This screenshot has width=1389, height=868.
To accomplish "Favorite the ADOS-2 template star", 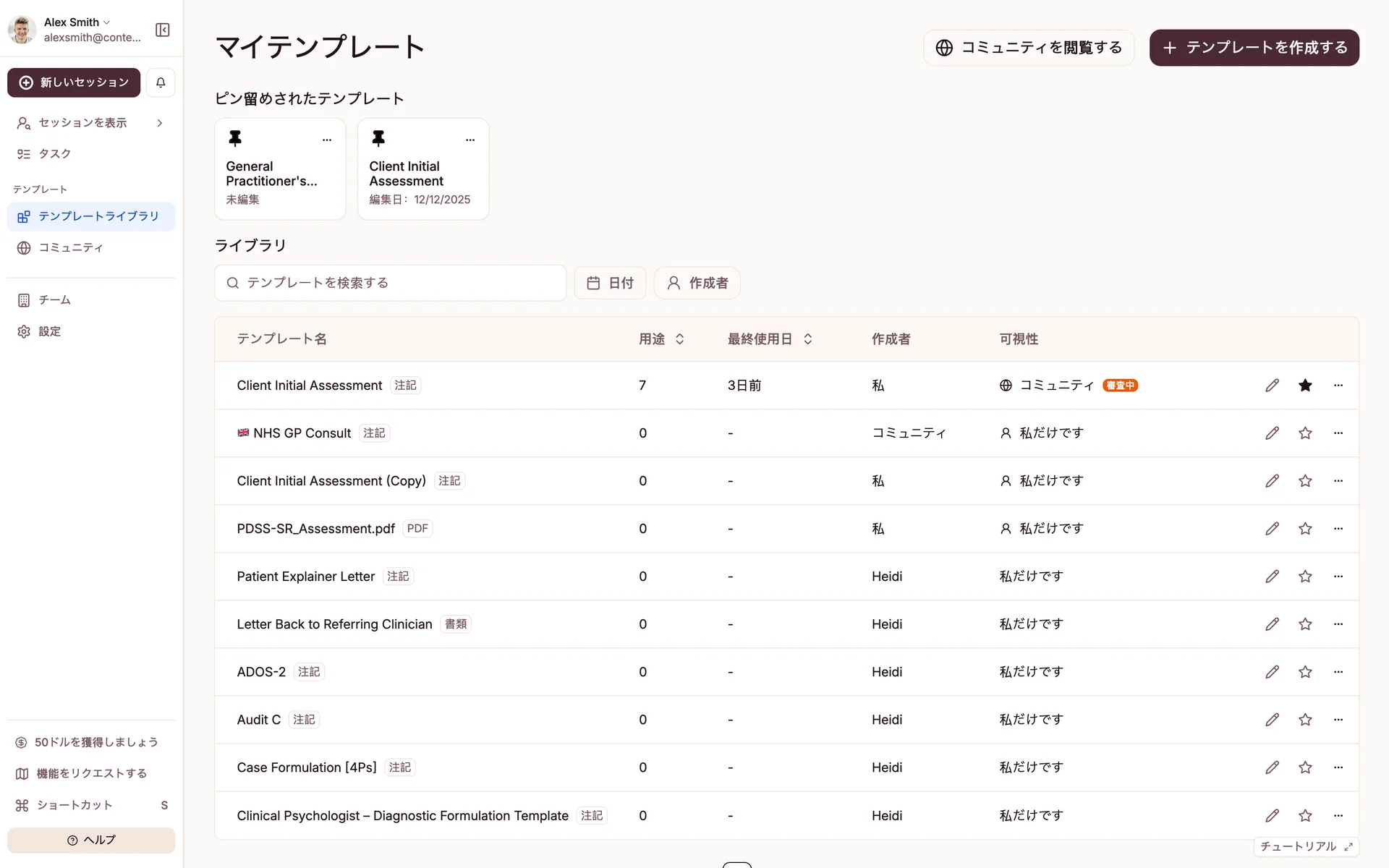I will point(1305,672).
